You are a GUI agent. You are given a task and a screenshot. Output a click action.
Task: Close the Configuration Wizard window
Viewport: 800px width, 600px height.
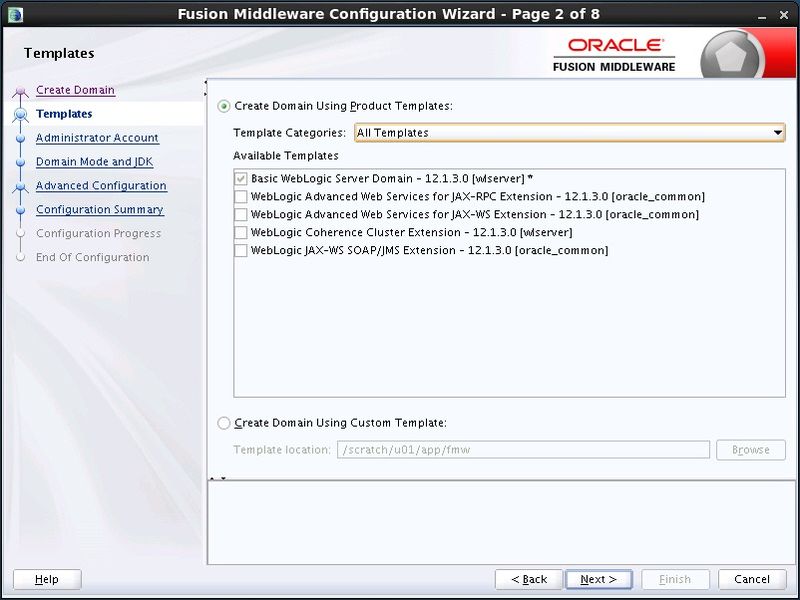[x=784, y=15]
